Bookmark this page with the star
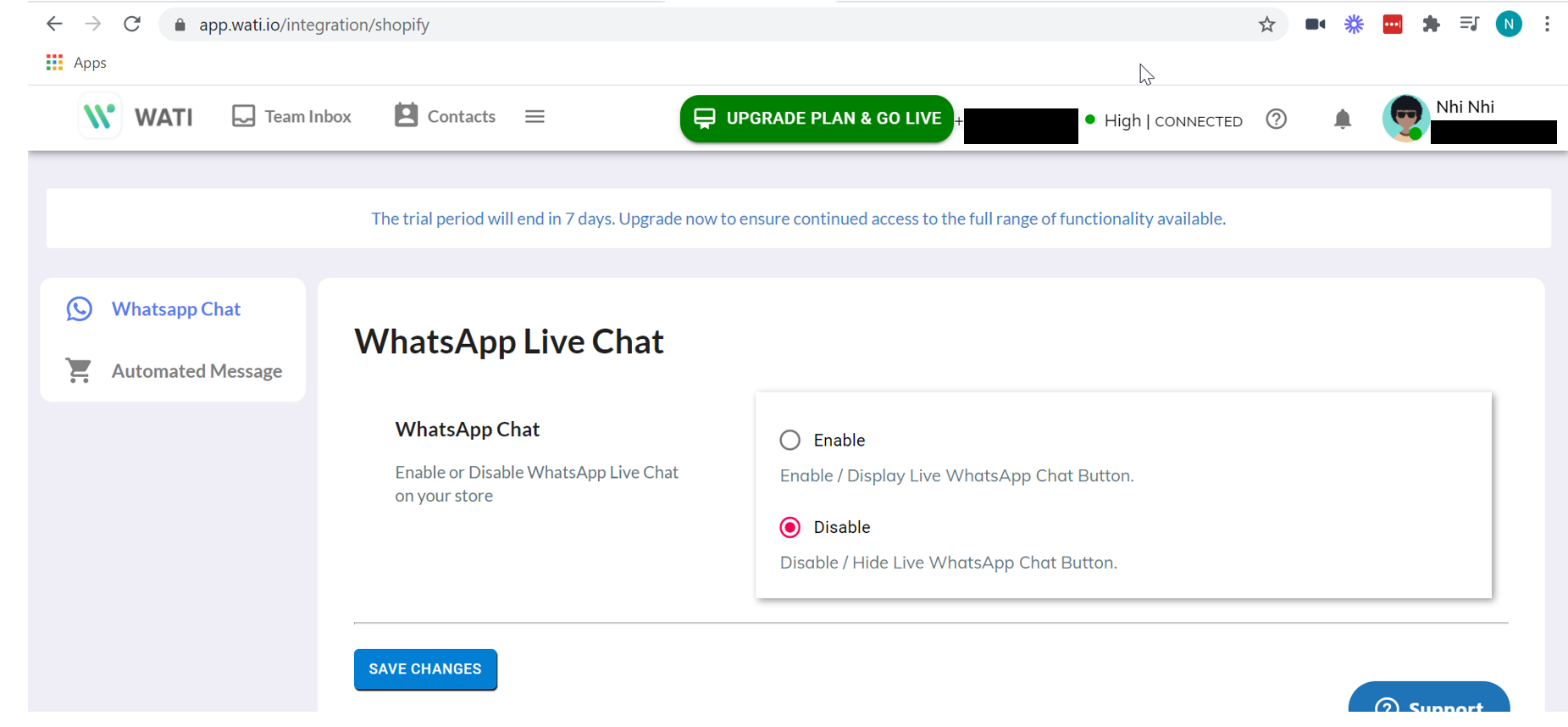The image size is (1568, 727). tap(1266, 25)
